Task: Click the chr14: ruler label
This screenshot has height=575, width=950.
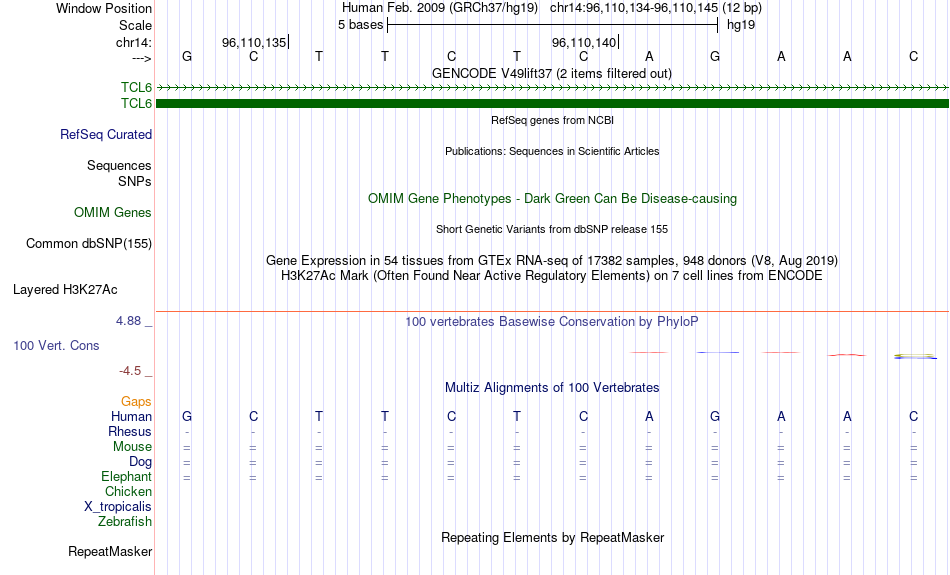Action: coord(134,42)
